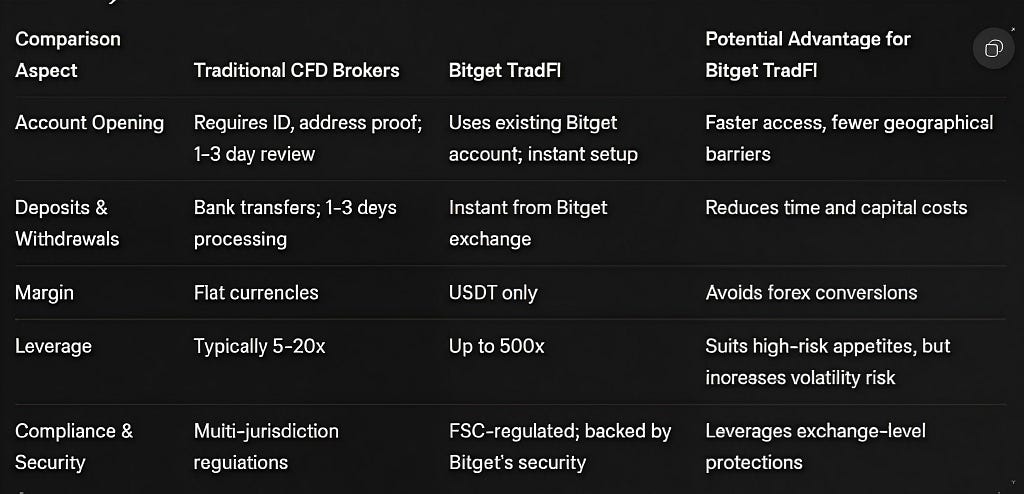Image resolution: width=1024 pixels, height=494 pixels.
Task: Select the 'Reduces time and capital costs' cell
Action: point(837,208)
